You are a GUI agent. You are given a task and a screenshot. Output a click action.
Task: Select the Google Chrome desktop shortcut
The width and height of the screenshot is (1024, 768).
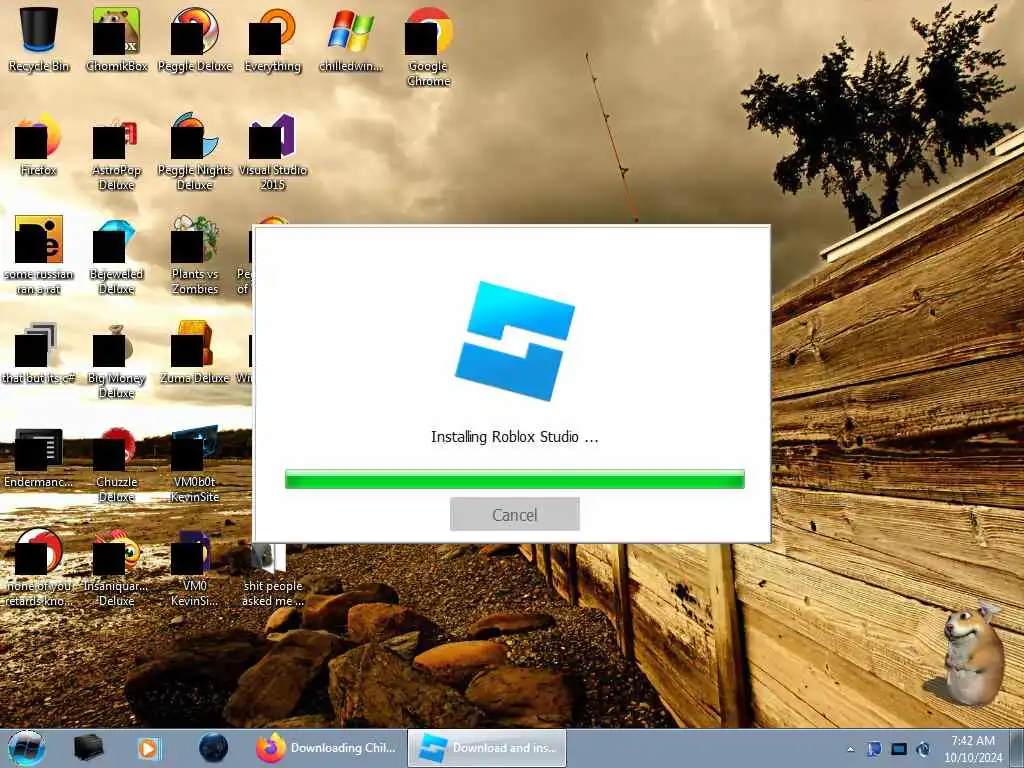pyautogui.click(x=428, y=47)
